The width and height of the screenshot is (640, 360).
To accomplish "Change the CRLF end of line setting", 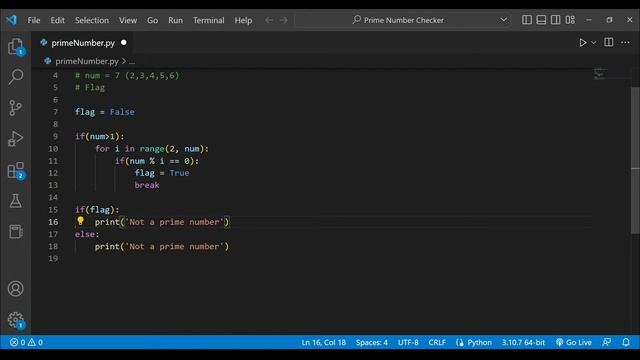I will [x=437, y=342].
